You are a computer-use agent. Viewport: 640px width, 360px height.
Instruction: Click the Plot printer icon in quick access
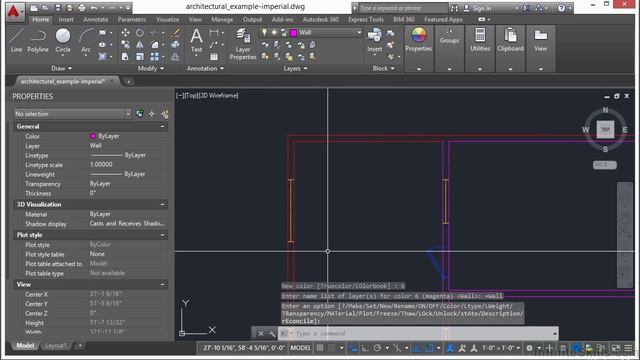(82, 8)
